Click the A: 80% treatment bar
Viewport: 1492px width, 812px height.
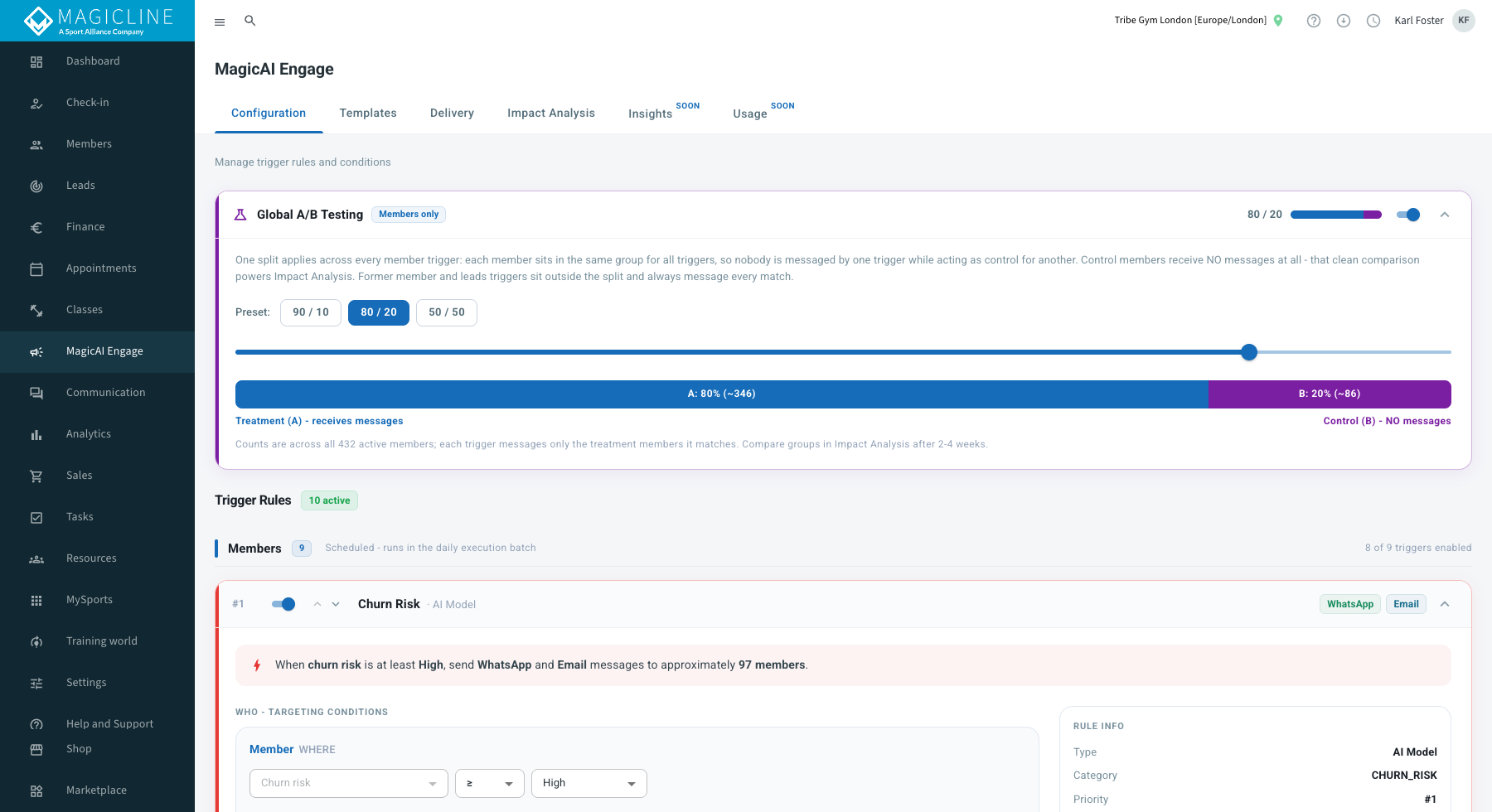tap(722, 394)
